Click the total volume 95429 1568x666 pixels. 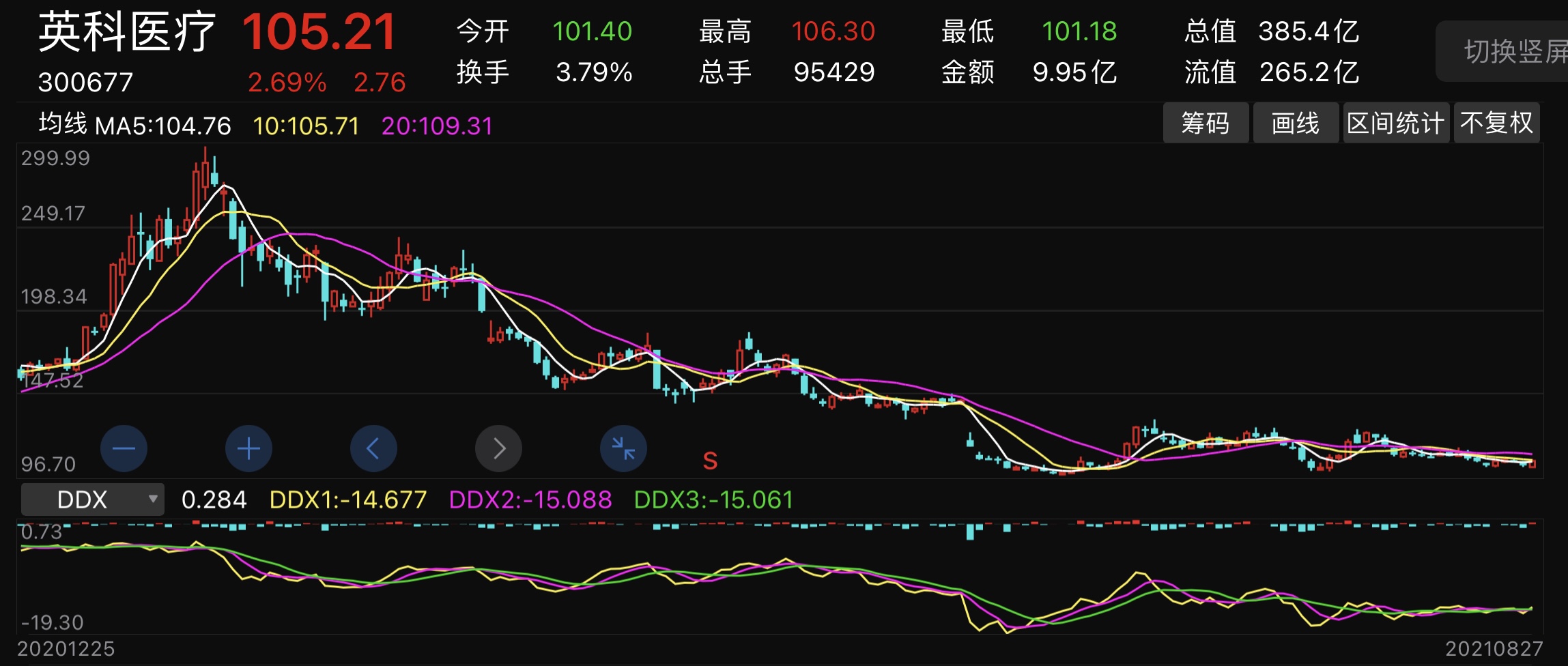[x=834, y=72]
